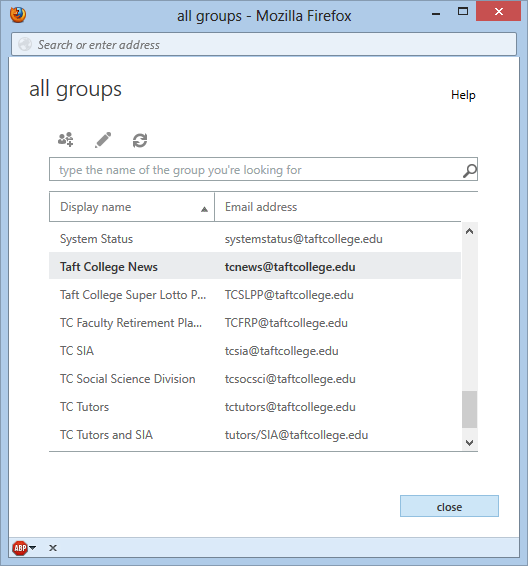Click the Firefox logo icon
The image size is (528, 566).
pos(18,15)
